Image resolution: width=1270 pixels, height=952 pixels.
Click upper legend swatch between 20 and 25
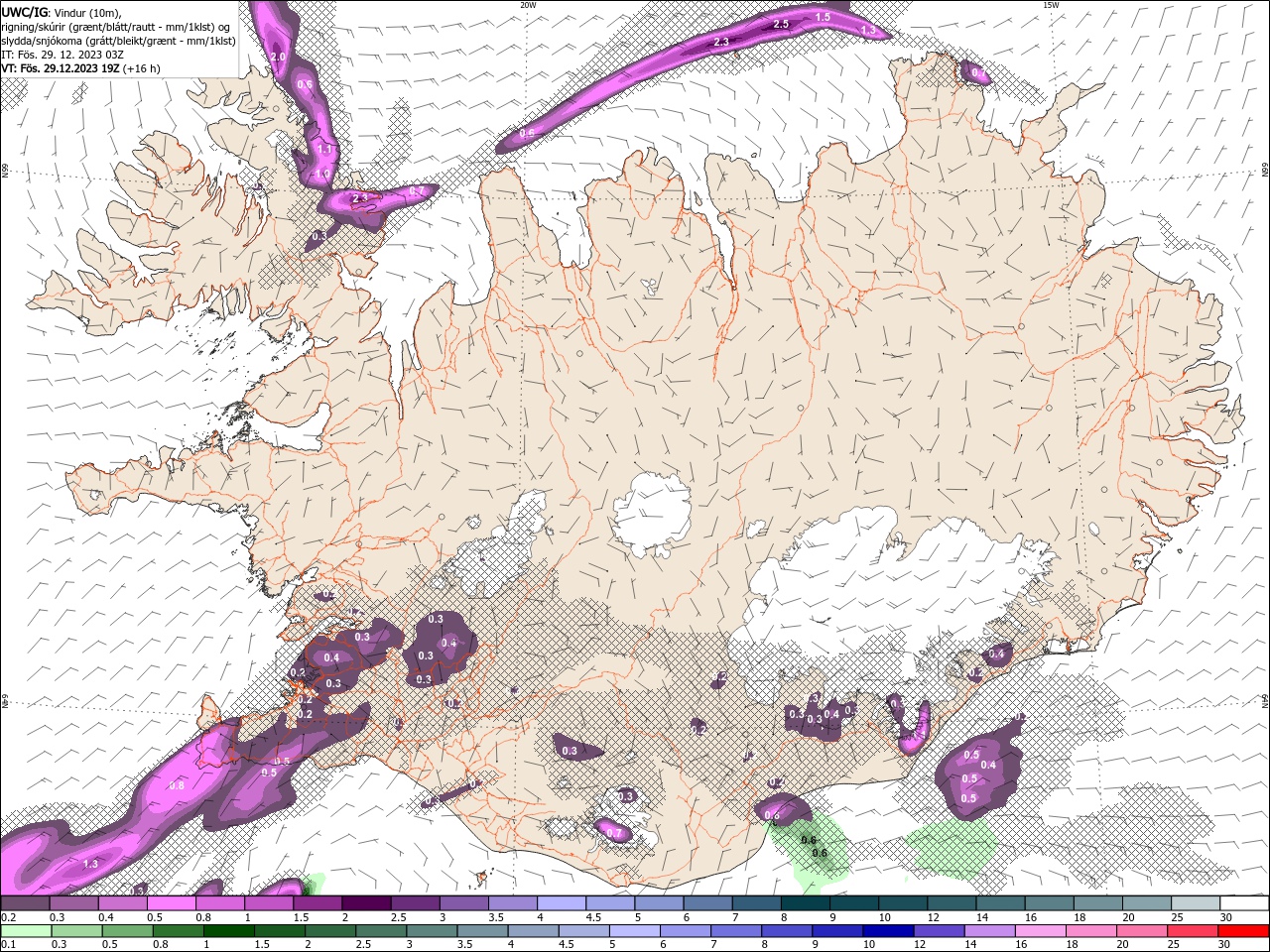click(x=1148, y=903)
